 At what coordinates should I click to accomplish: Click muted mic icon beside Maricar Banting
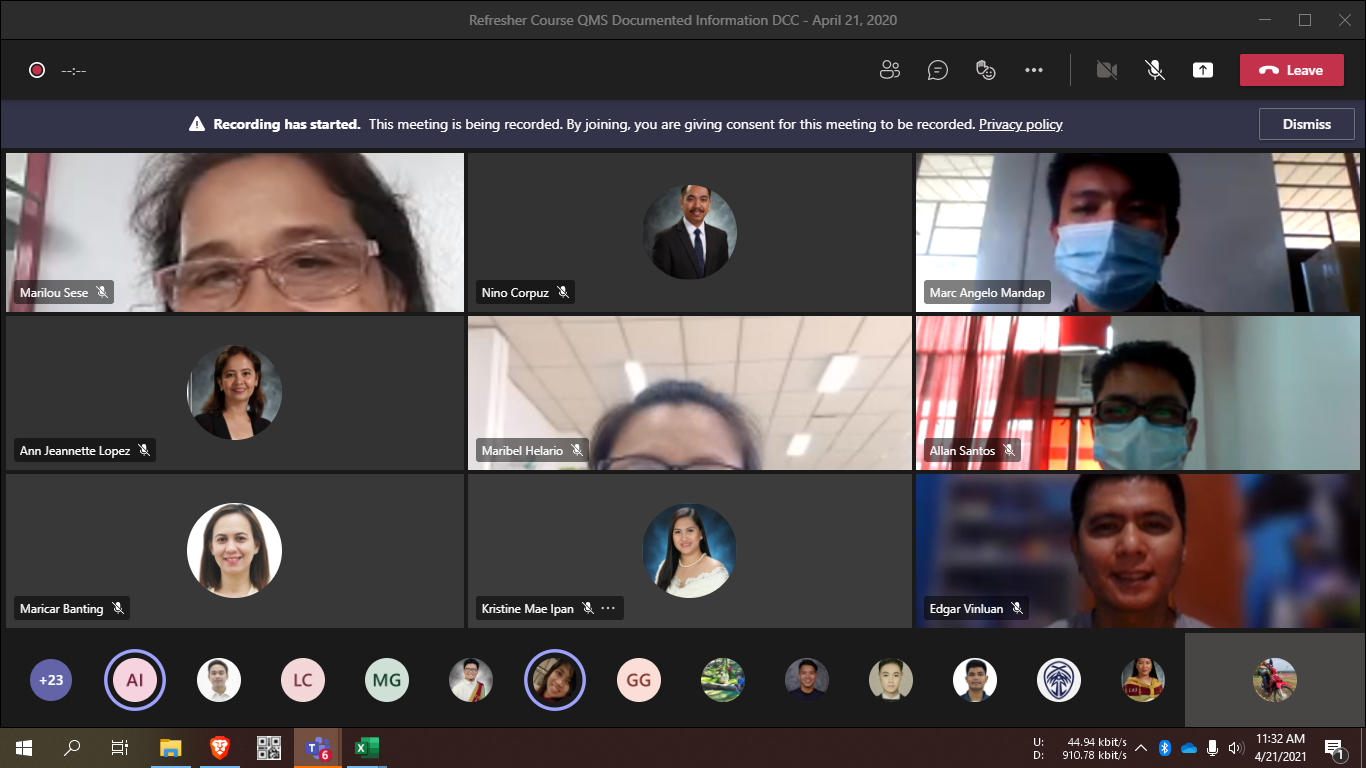[118, 608]
